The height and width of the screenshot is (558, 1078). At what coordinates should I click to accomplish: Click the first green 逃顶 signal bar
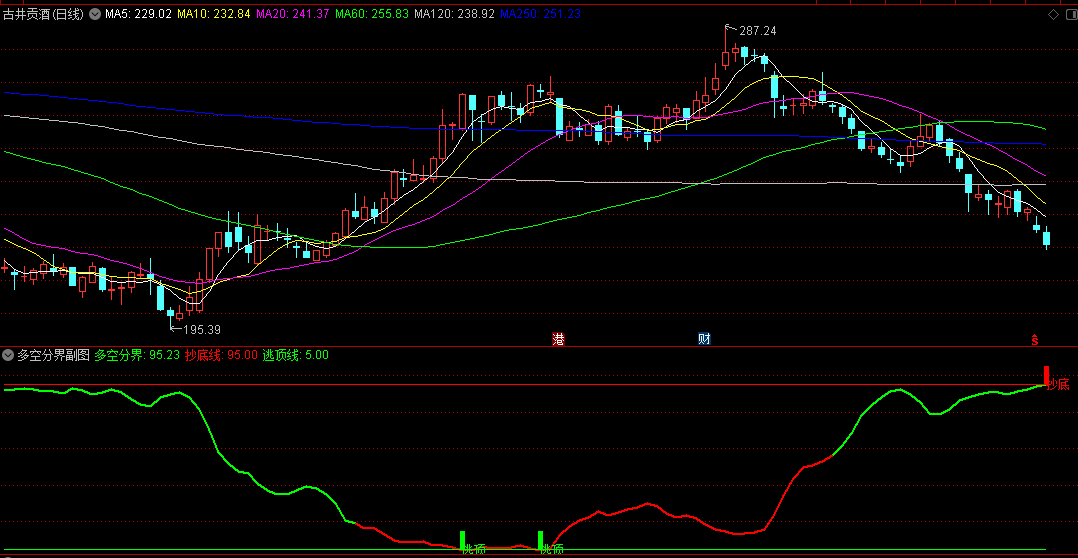(x=463, y=540)
